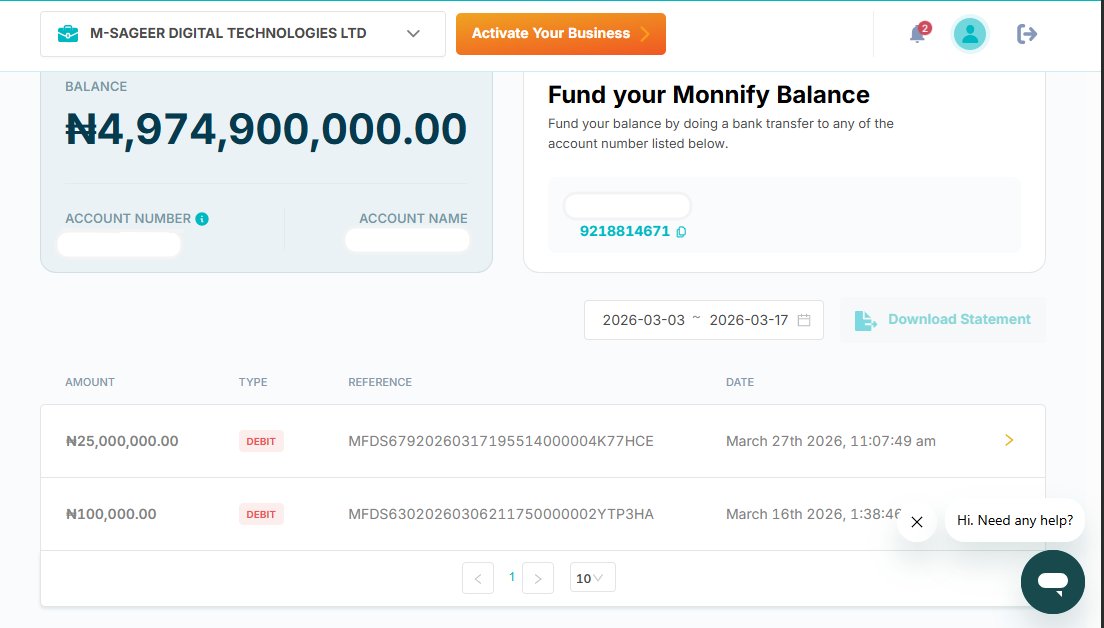
Task: Dismiss the help message close icon
Action: (x=917, y=522)
